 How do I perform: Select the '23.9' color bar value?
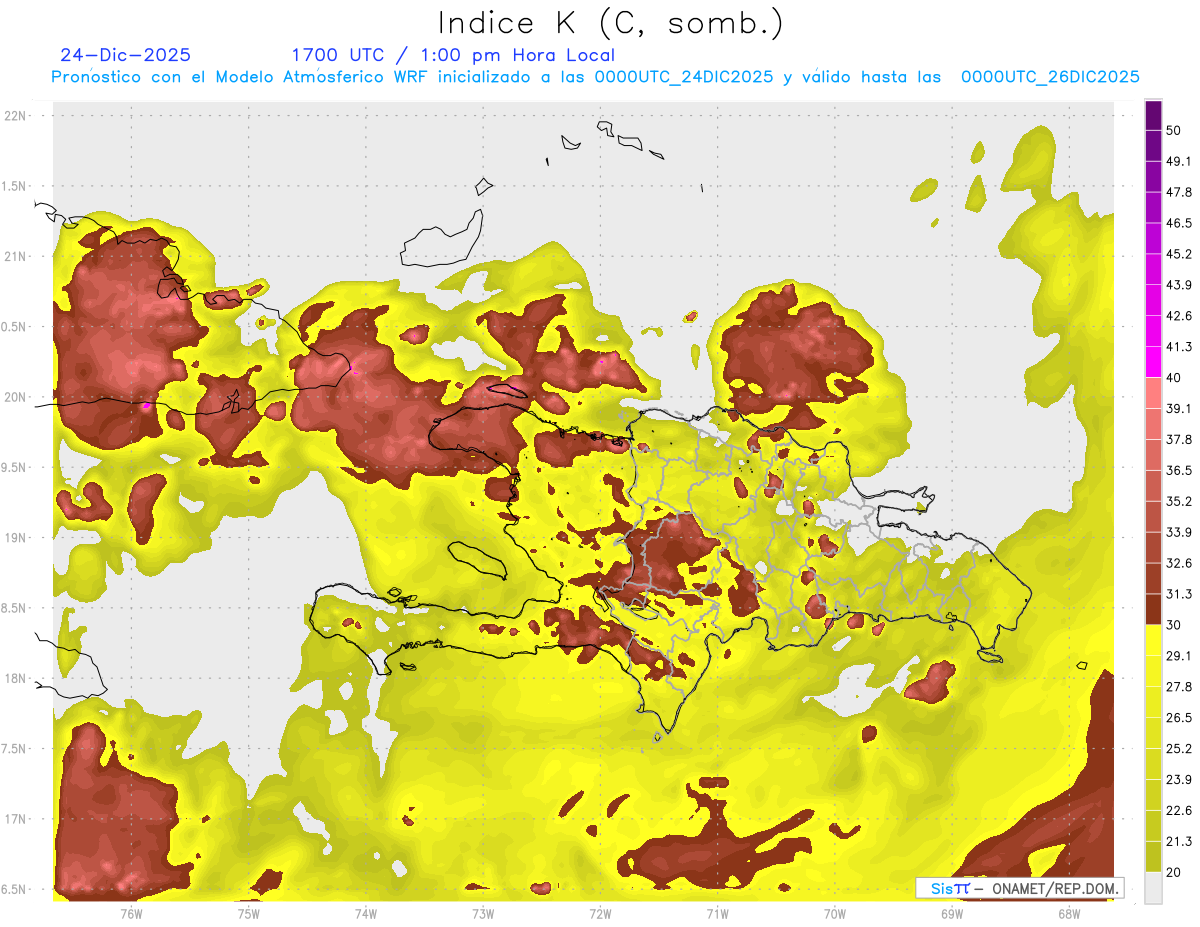(x=1179, y=779)
